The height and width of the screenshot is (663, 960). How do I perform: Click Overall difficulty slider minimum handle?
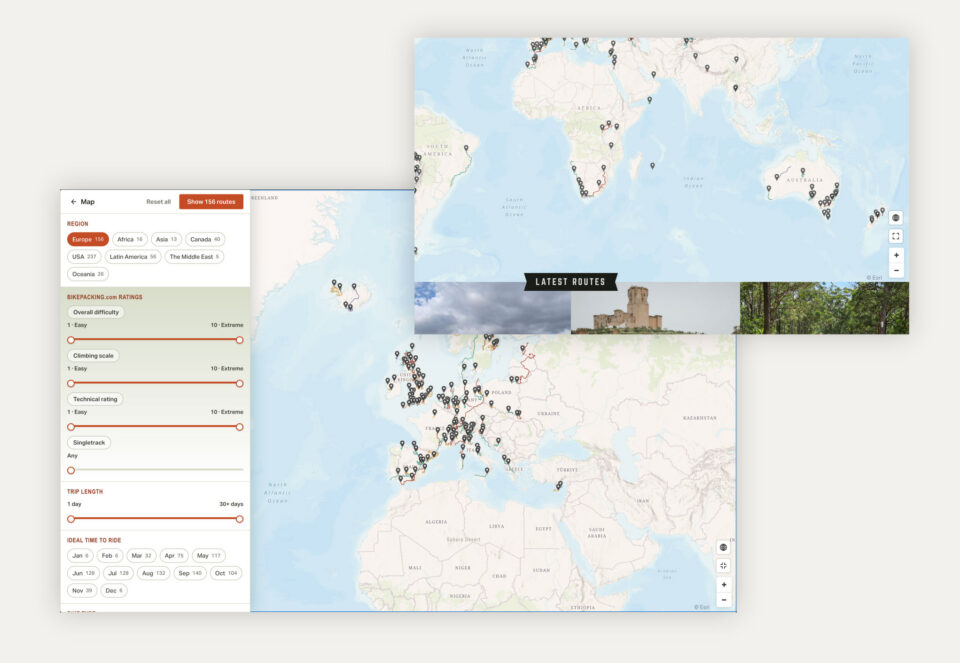click(71, 340)
